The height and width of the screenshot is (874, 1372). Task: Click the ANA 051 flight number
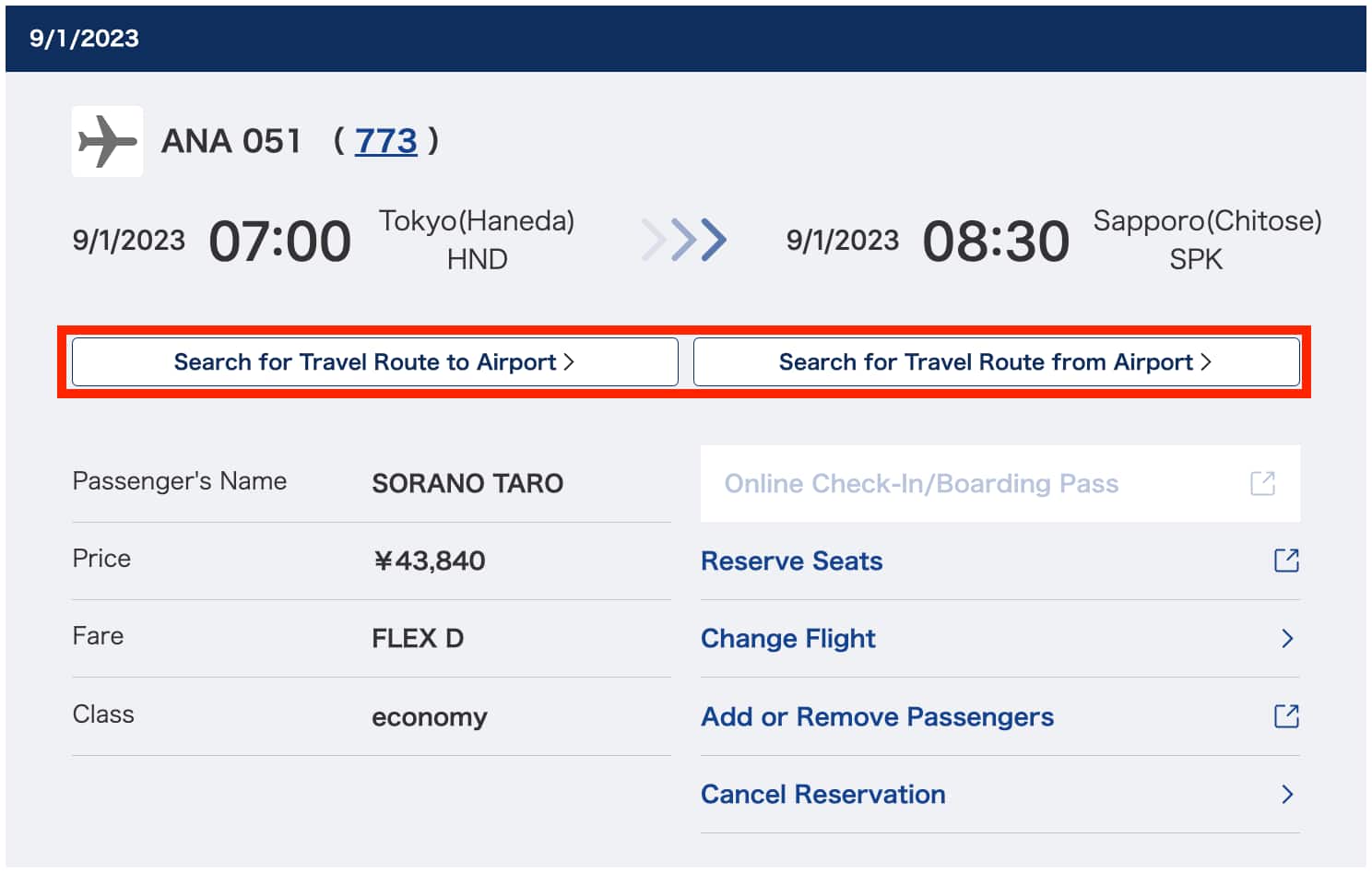(231, 141)
